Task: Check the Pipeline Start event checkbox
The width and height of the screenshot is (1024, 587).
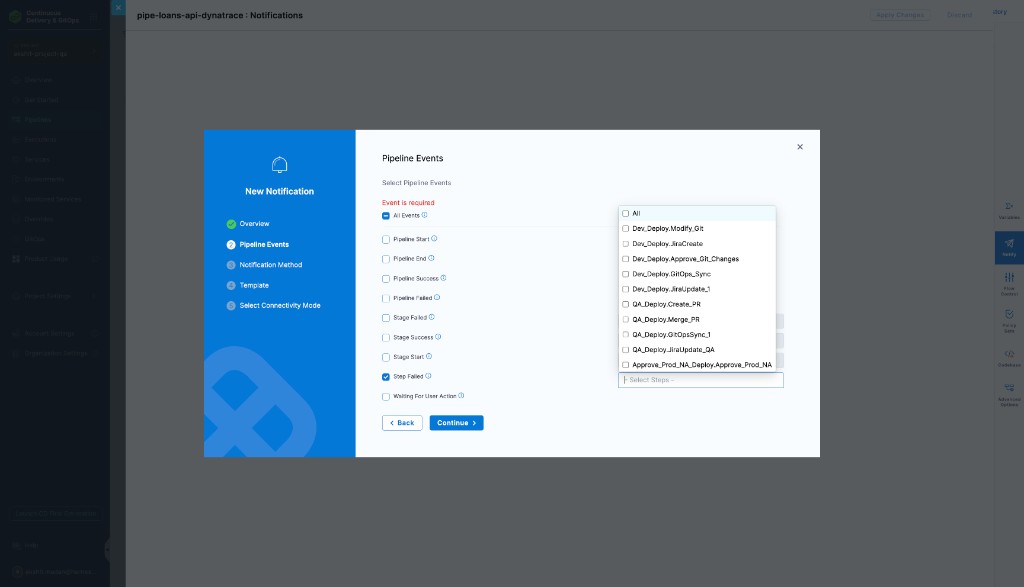Action: click(x=386, y=239)
